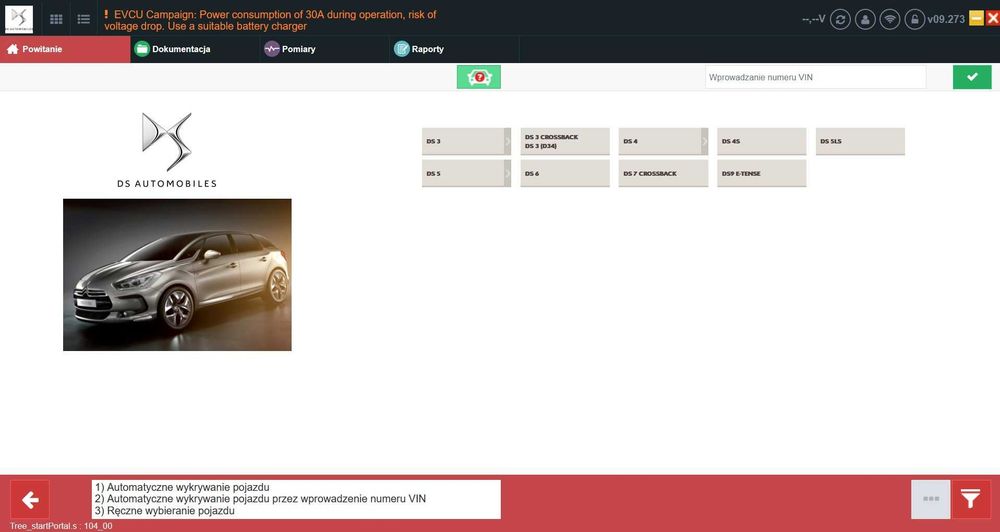
Task: Open the Pomiary tab
Action: [325, 49]
